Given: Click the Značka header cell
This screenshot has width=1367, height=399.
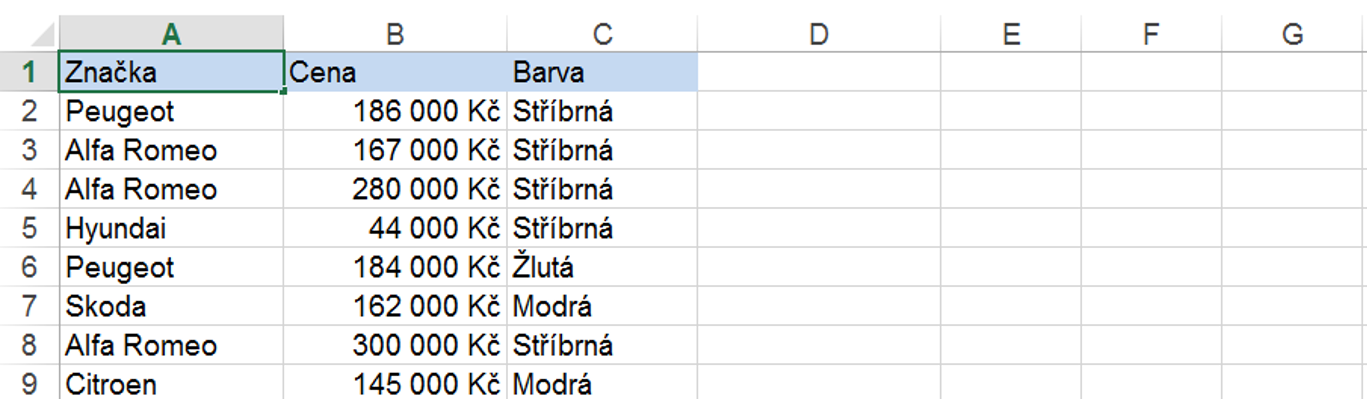Looking at the screenshot, I should (171, 72).
